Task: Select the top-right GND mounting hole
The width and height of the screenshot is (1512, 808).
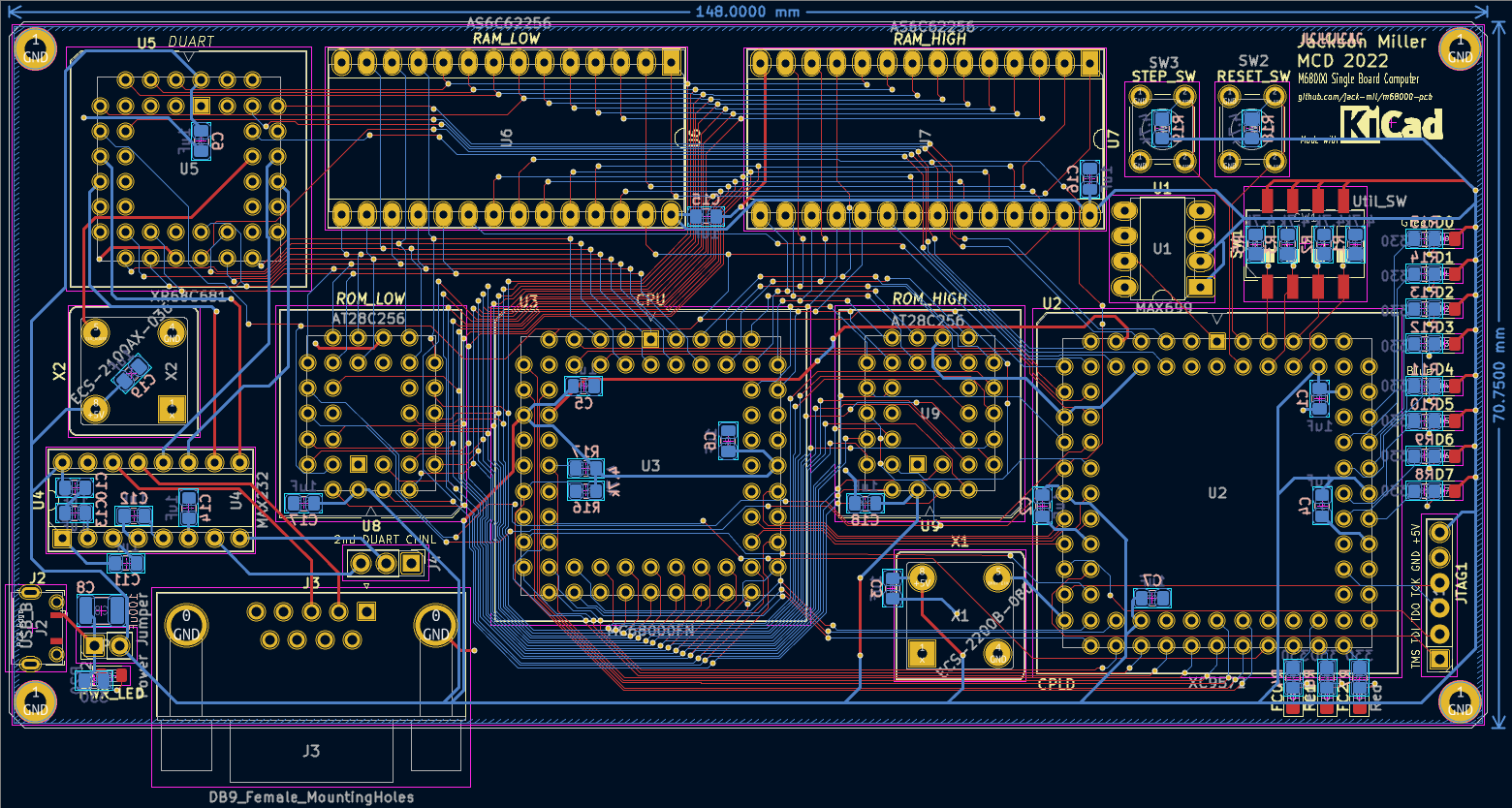Action: tap(1460, 48)
